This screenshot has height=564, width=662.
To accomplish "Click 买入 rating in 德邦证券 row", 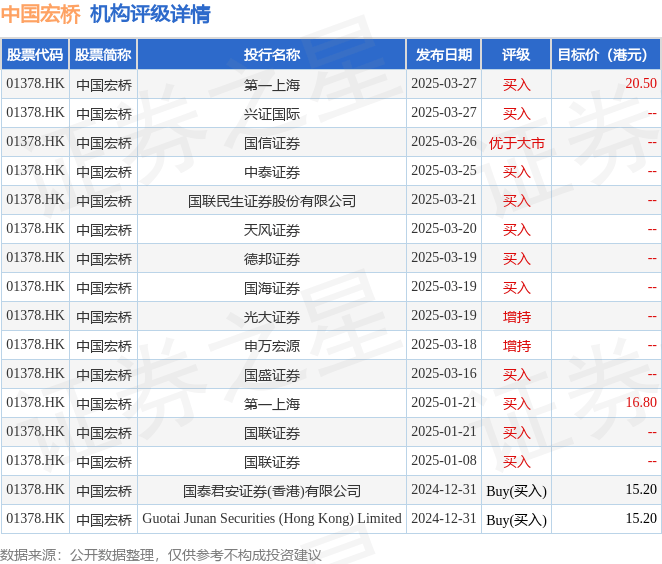I will point(516,259).
